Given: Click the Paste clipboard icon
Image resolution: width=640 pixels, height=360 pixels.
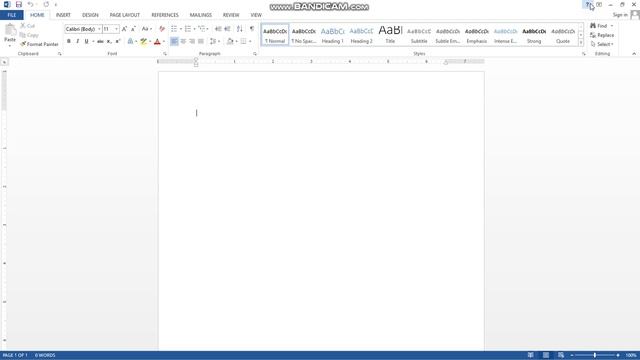Looking at the screenshot, I should tap(10, 30).
